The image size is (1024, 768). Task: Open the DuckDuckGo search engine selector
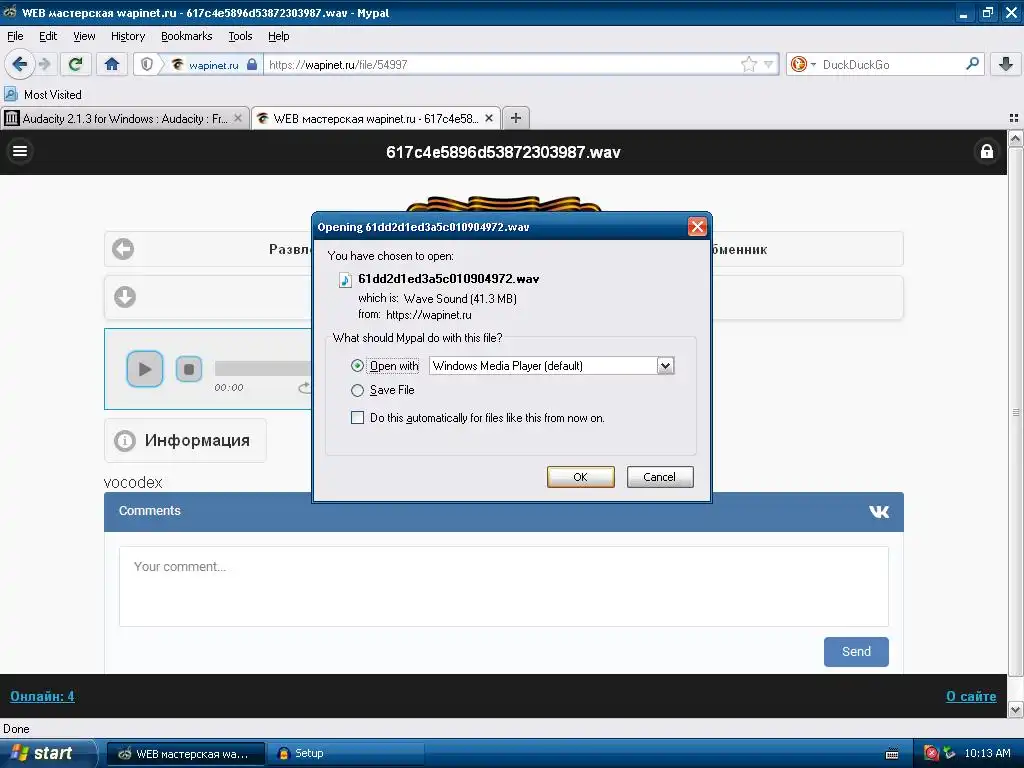pyautogui.click(x=803, y=64)
